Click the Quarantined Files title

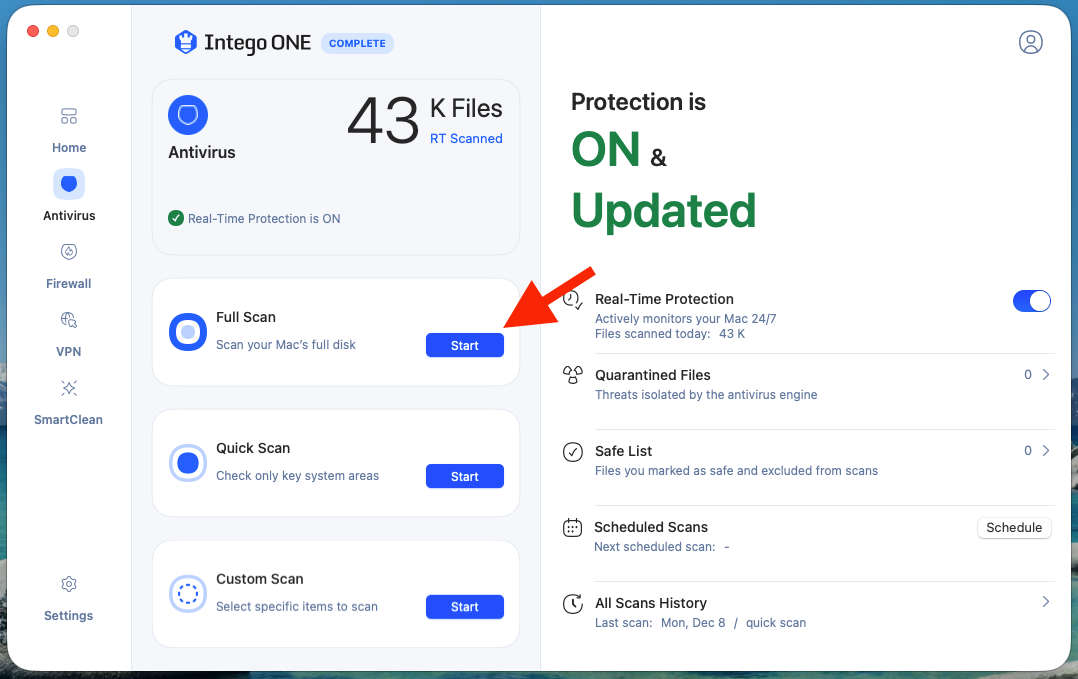tap(652, 375)
